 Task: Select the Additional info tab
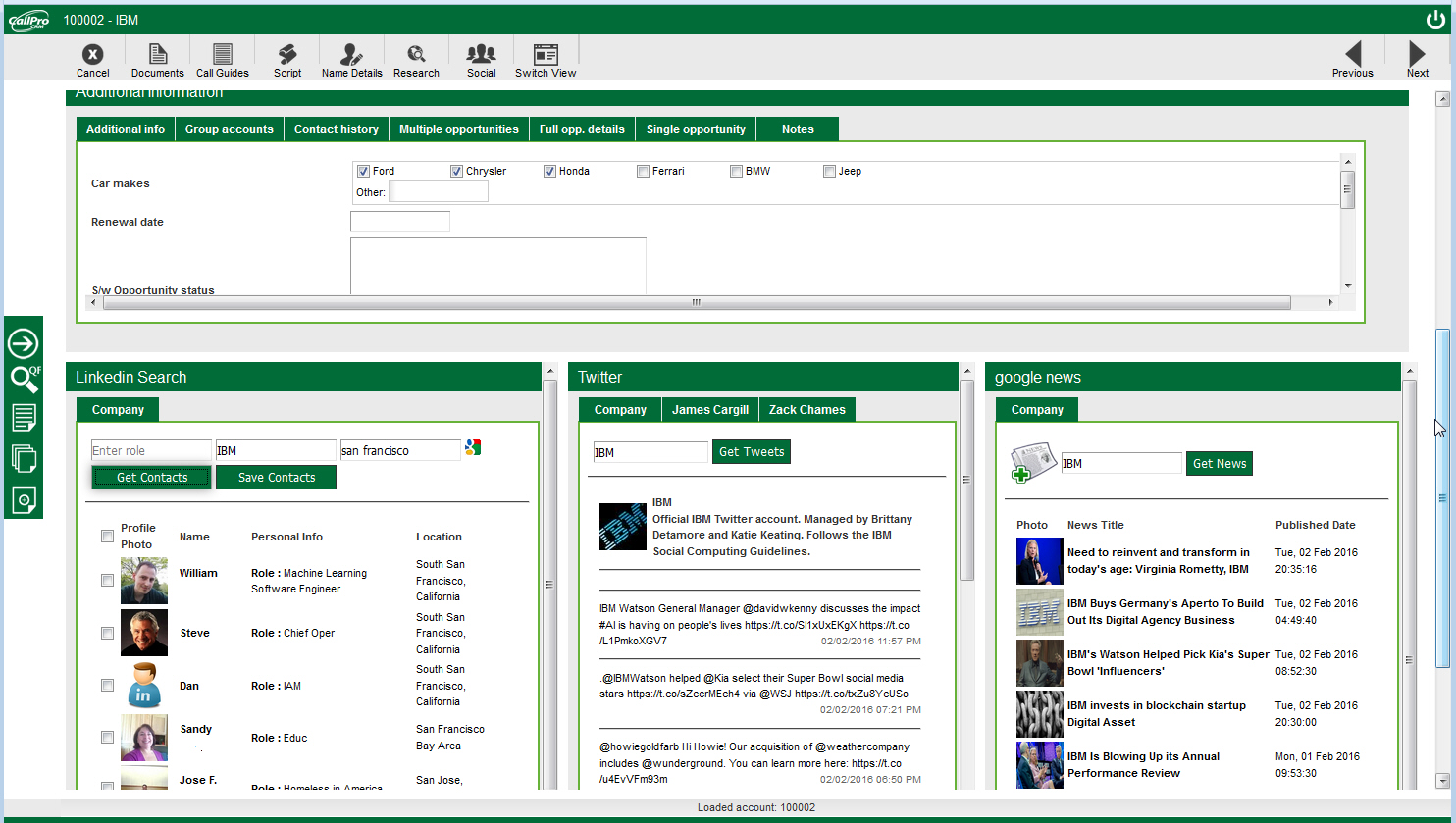point(126,129)
